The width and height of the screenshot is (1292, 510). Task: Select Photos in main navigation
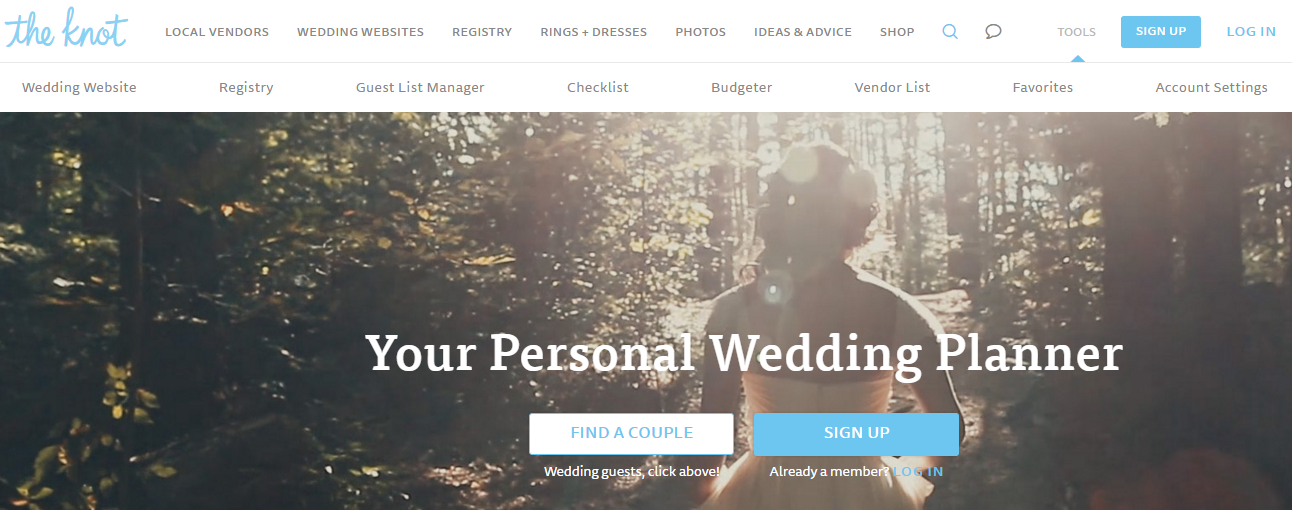click(700, 32)
